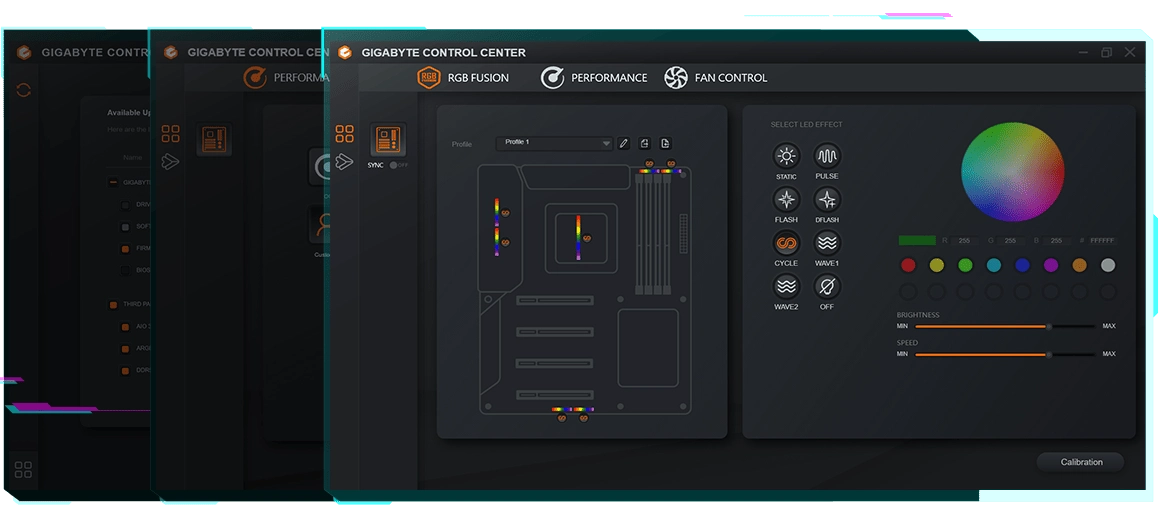
Task: Select the upper LED zone marker on the left heatsink
Action: [505, 213]
